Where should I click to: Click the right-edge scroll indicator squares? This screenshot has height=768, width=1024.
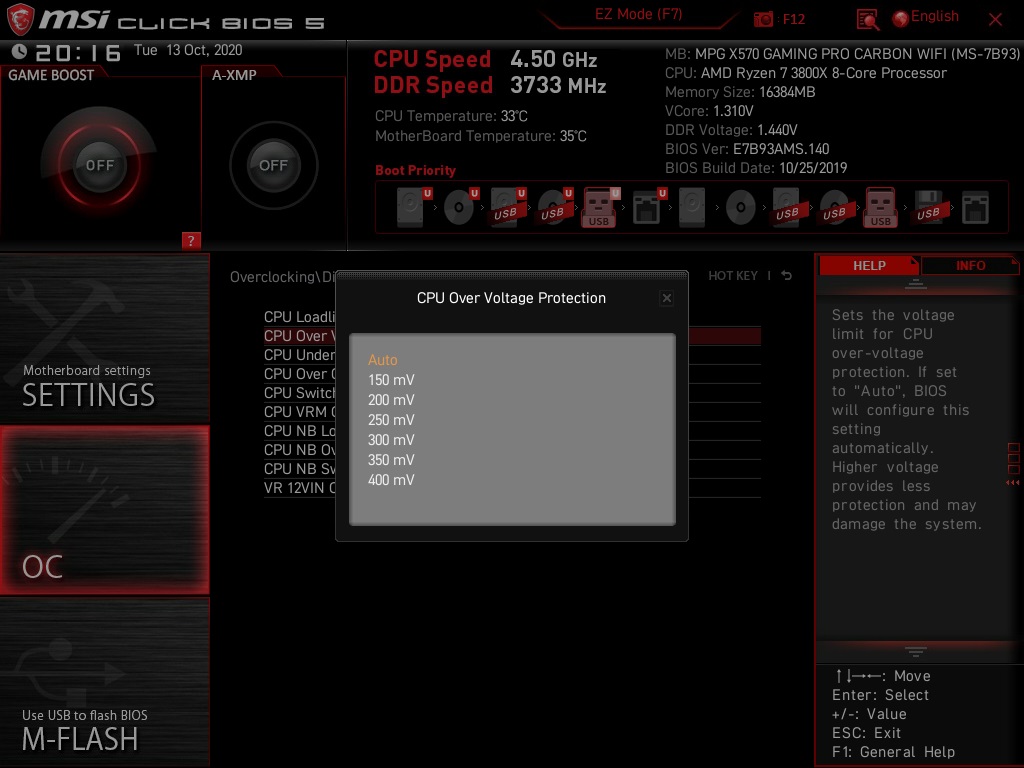1014,459
